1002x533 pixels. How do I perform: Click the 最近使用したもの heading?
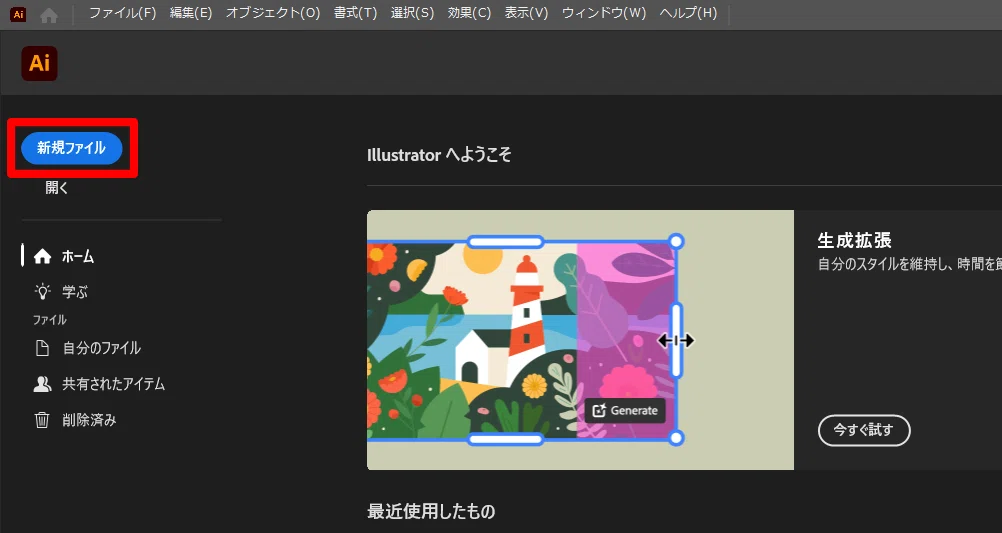click(x=431, y=511)
